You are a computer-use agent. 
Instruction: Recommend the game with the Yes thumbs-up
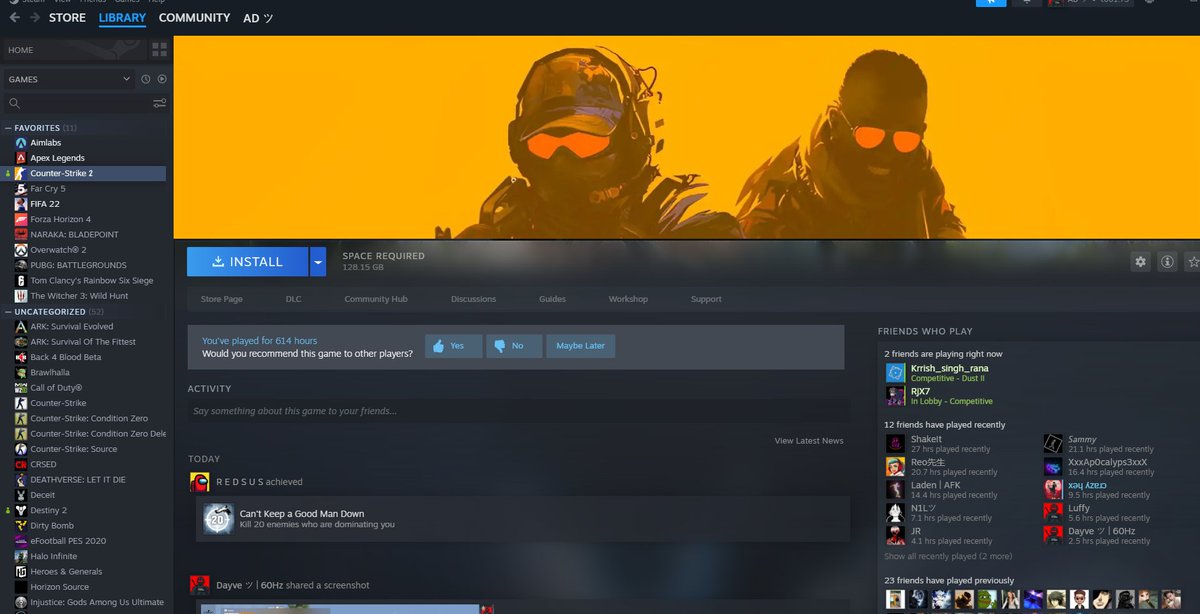point(453,346)
